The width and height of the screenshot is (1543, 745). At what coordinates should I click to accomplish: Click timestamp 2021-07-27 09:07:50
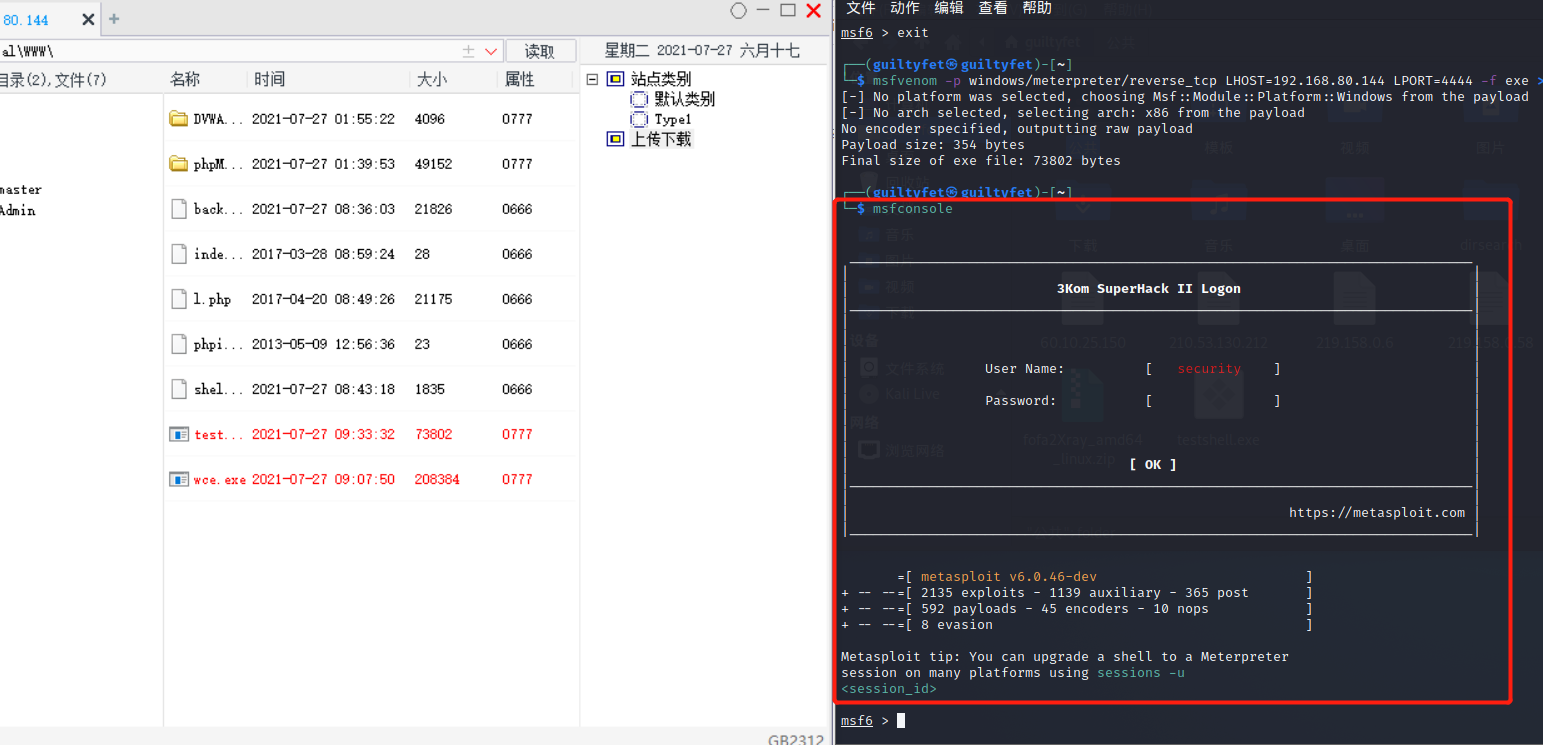[x=323, y=479]
